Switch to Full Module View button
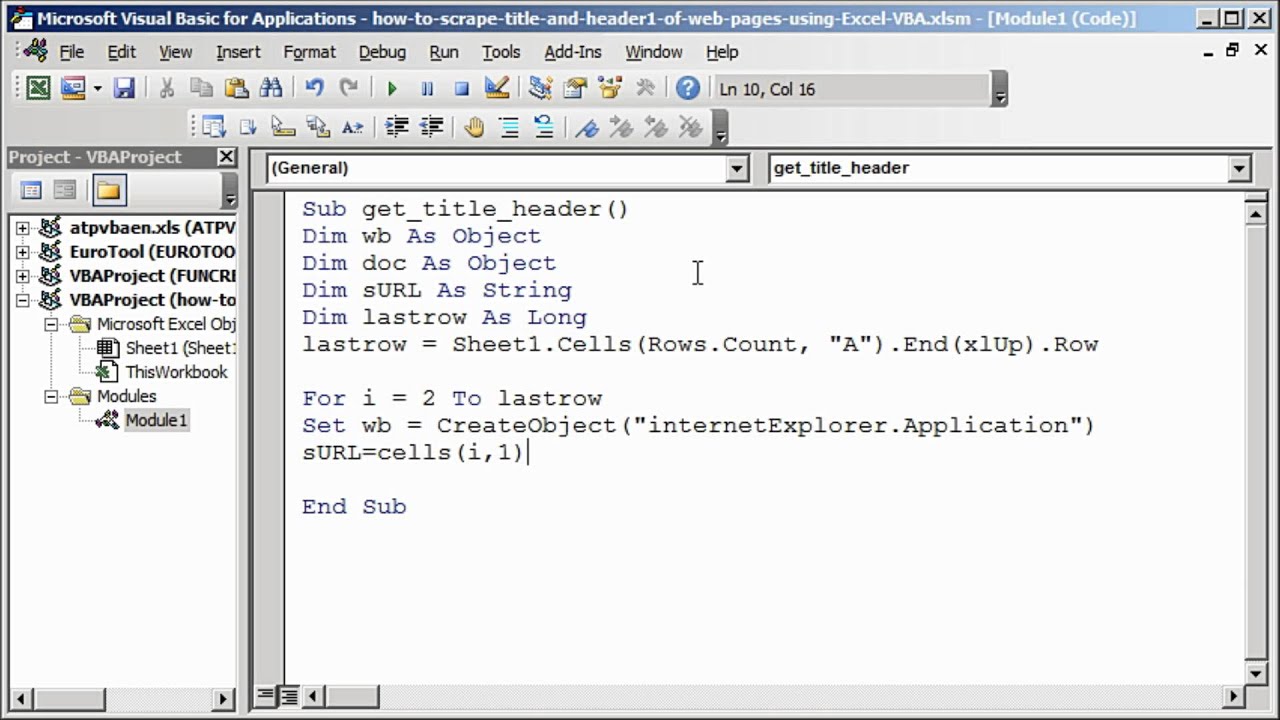The image size is (1280, 720). [289, 696]
